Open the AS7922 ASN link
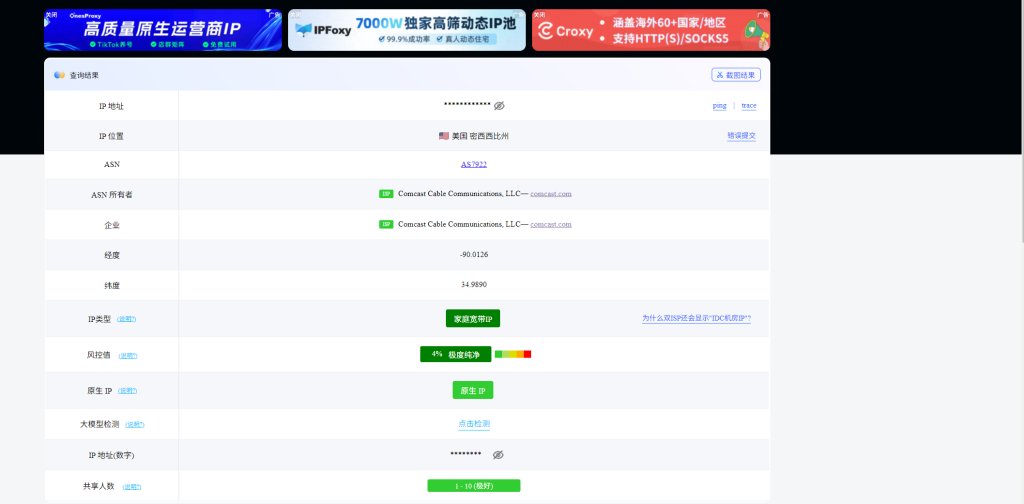This screenshot has width=1024, height=504. coord(474,164)
